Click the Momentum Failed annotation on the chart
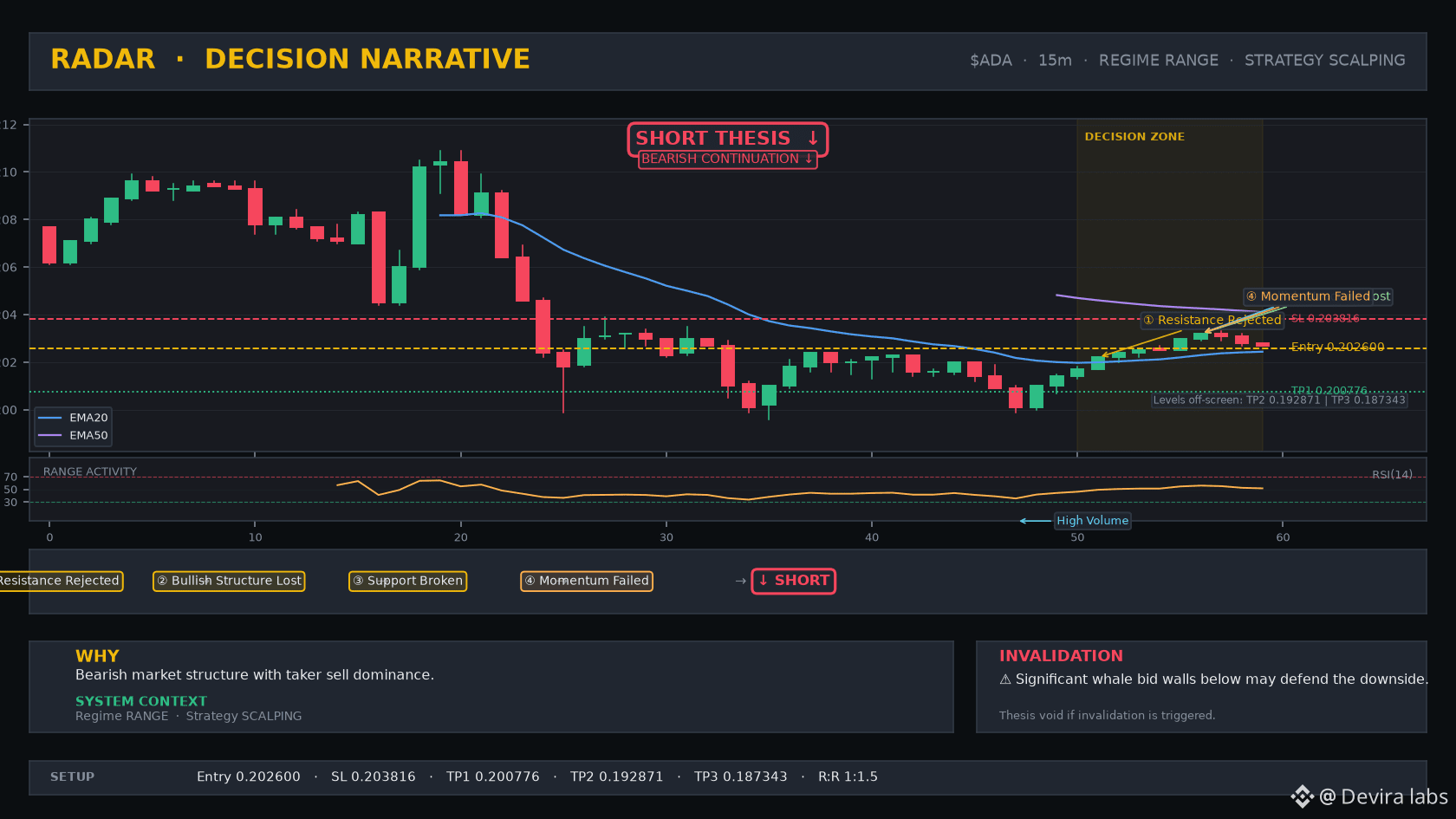This screenshot has width=1456, height=819. 1309,296
